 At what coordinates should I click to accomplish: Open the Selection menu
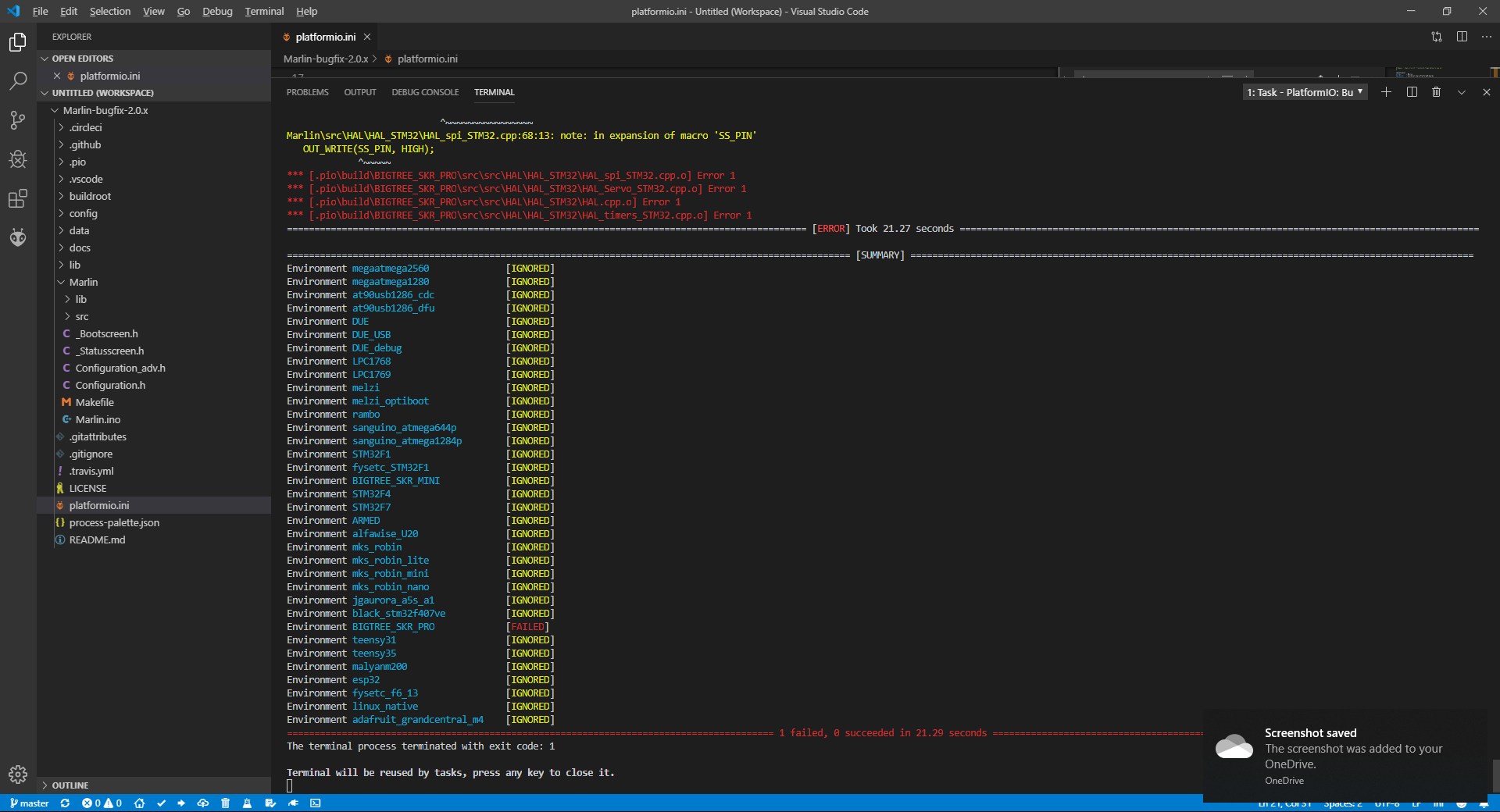pos(110,12)
